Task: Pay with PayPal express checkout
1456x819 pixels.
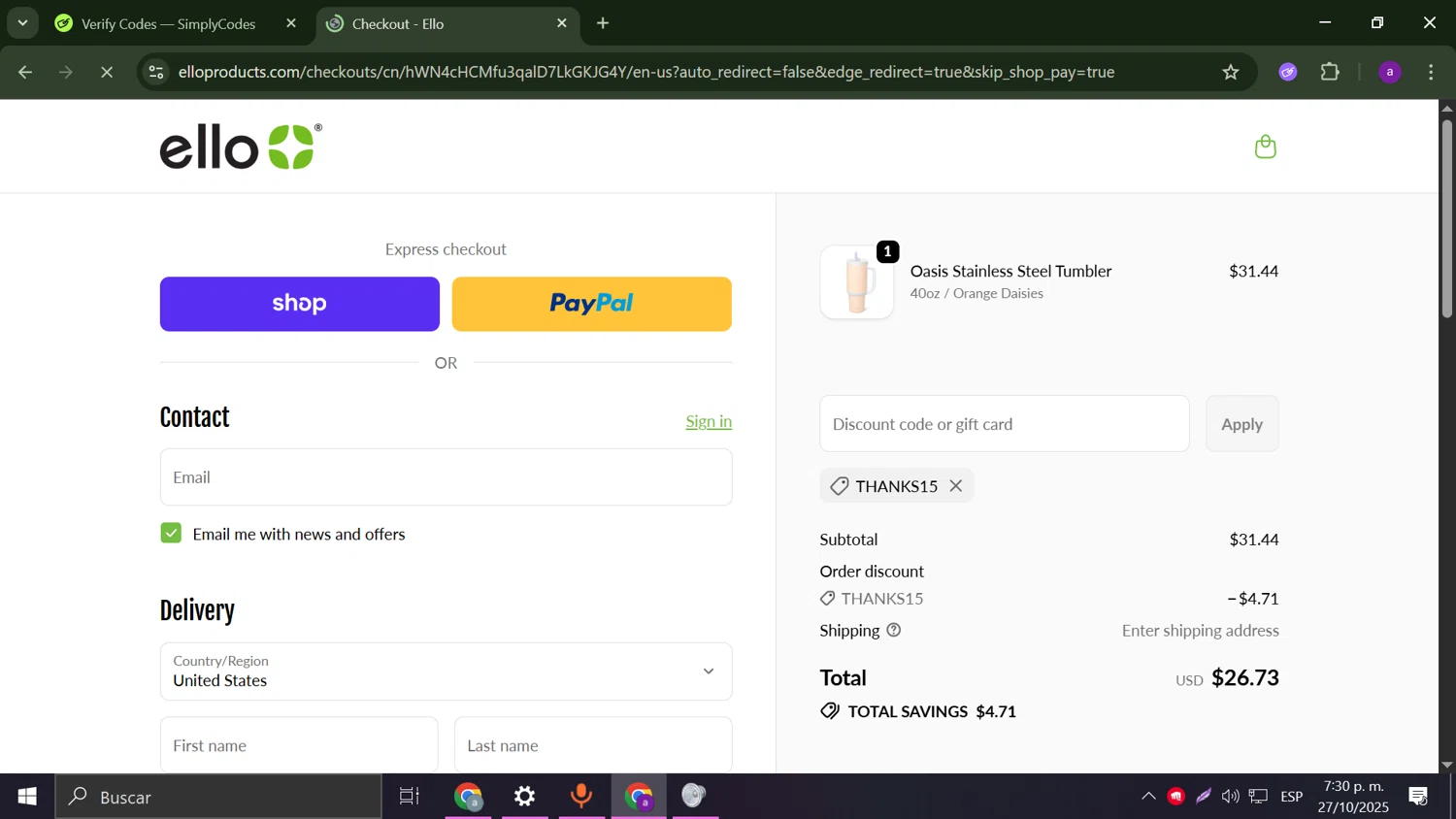Action: 591,304
